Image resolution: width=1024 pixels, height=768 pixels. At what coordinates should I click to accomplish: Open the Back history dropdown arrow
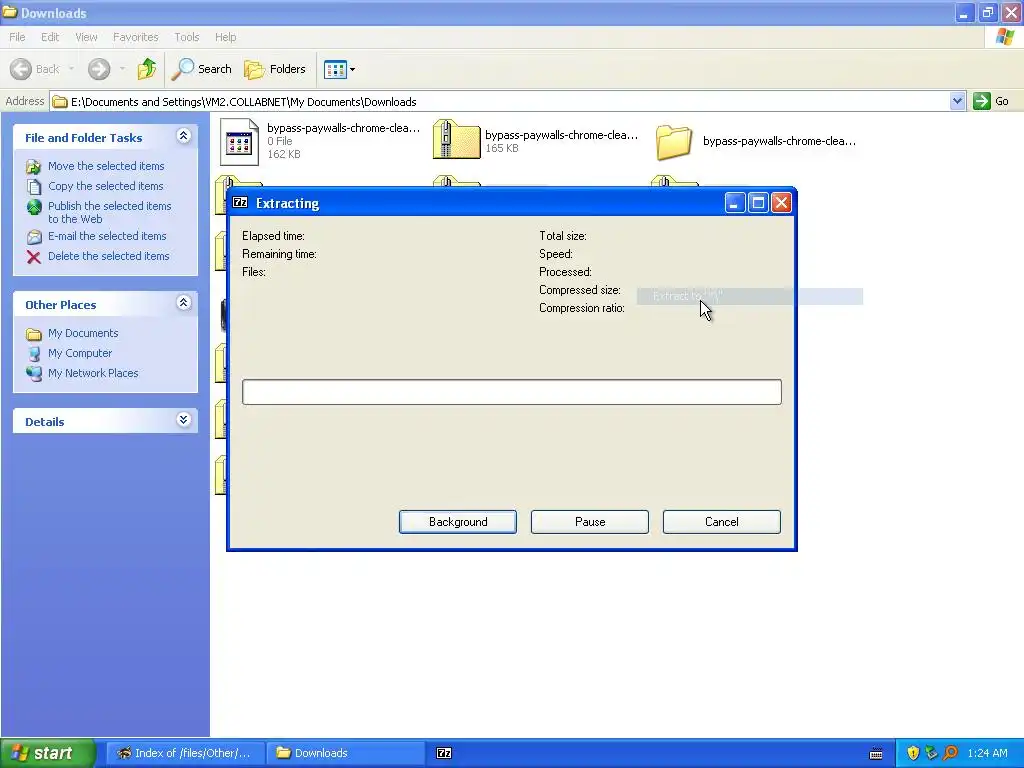tap(71, 69)
